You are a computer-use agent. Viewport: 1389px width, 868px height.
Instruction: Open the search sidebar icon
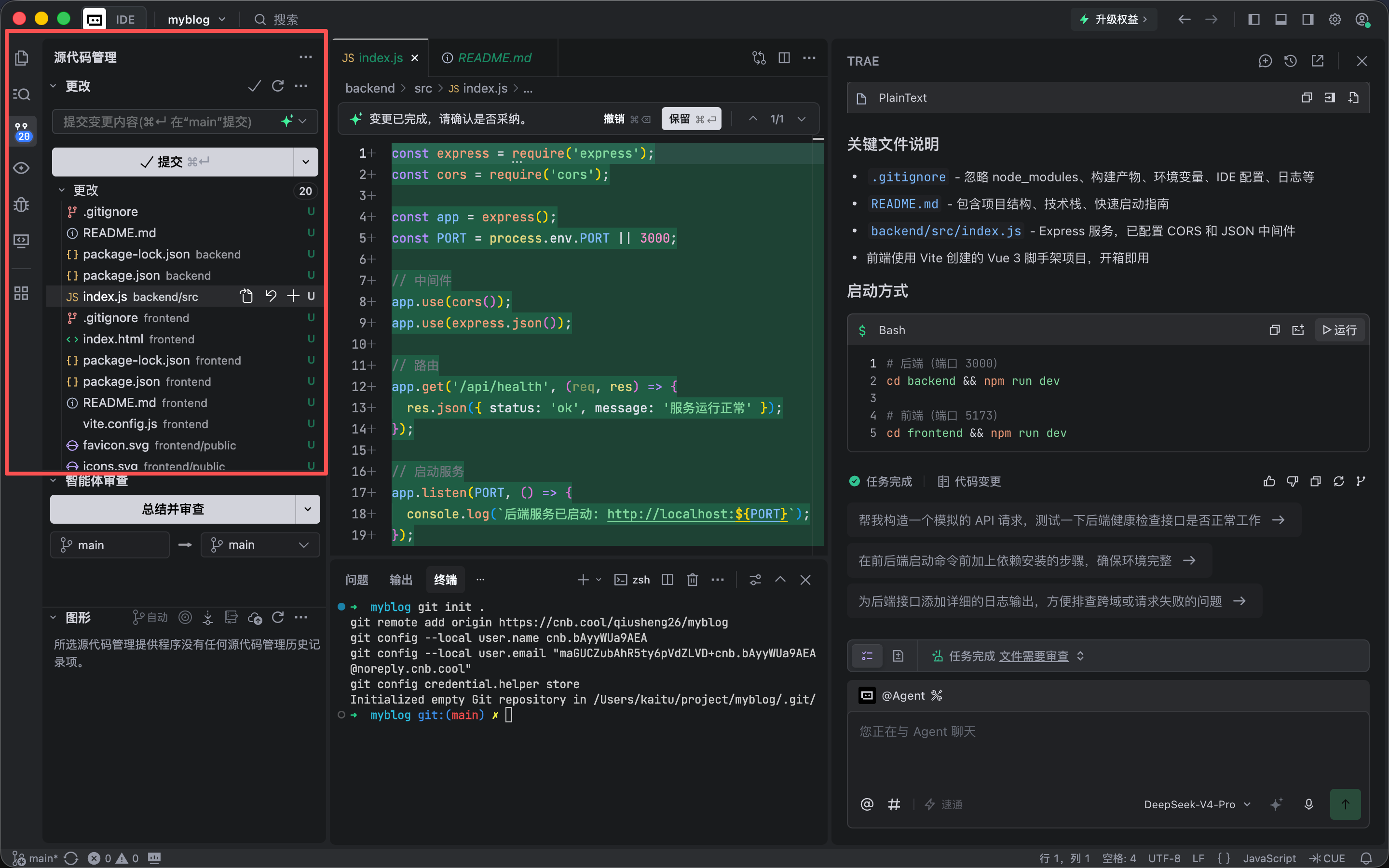pos(22,94)
